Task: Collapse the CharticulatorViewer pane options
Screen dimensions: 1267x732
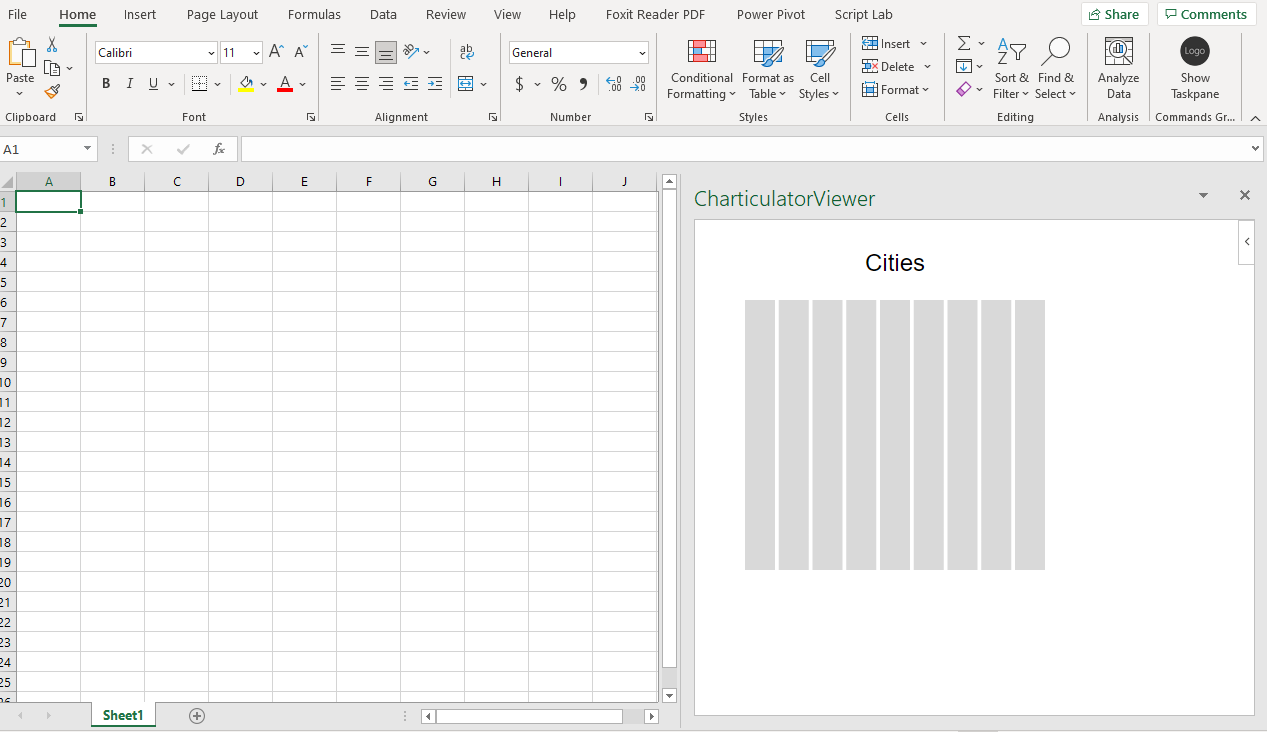Action: [x=1202, y=195]
